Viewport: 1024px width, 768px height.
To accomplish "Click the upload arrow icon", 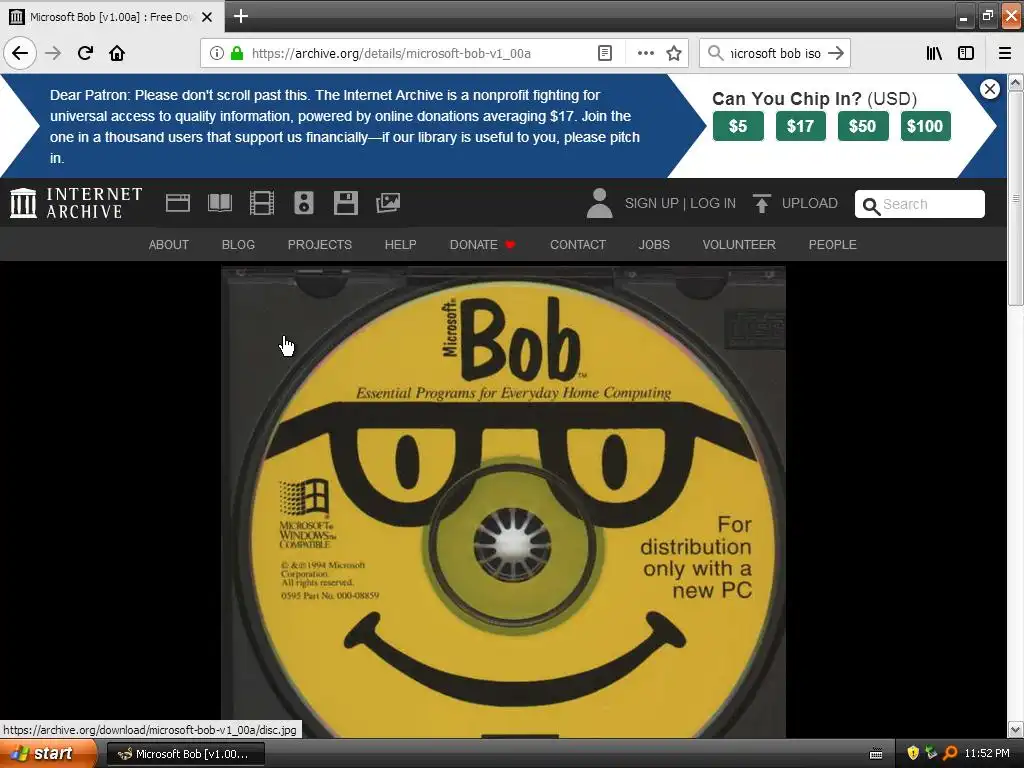I will tap(761, 204).
